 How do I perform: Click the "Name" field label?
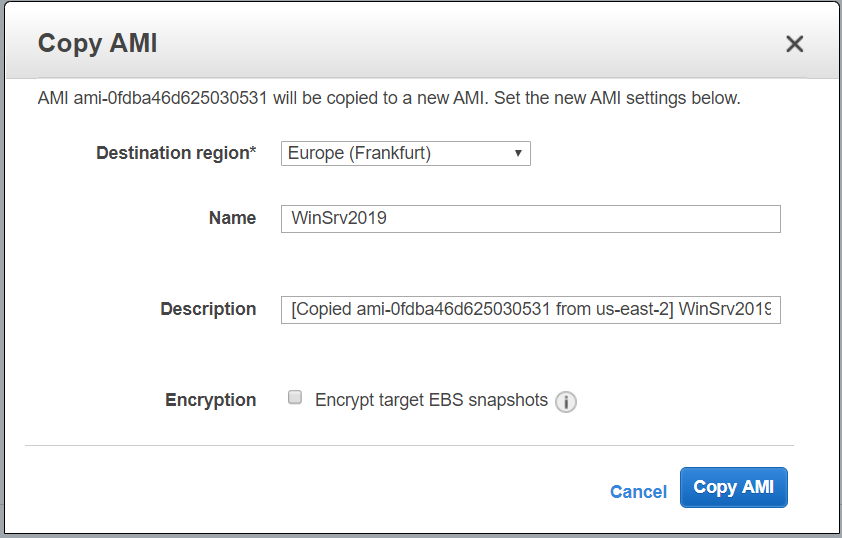click(x=232, y=218)
